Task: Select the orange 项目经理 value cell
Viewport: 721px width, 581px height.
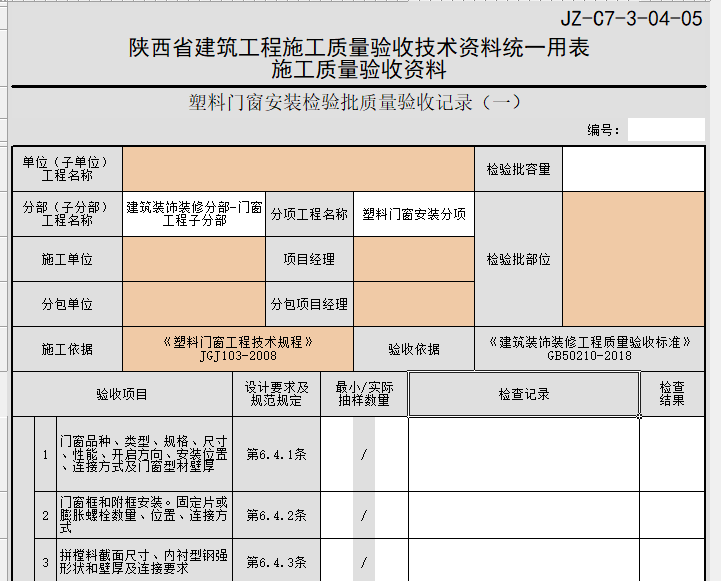Action: tap(413, 259)
